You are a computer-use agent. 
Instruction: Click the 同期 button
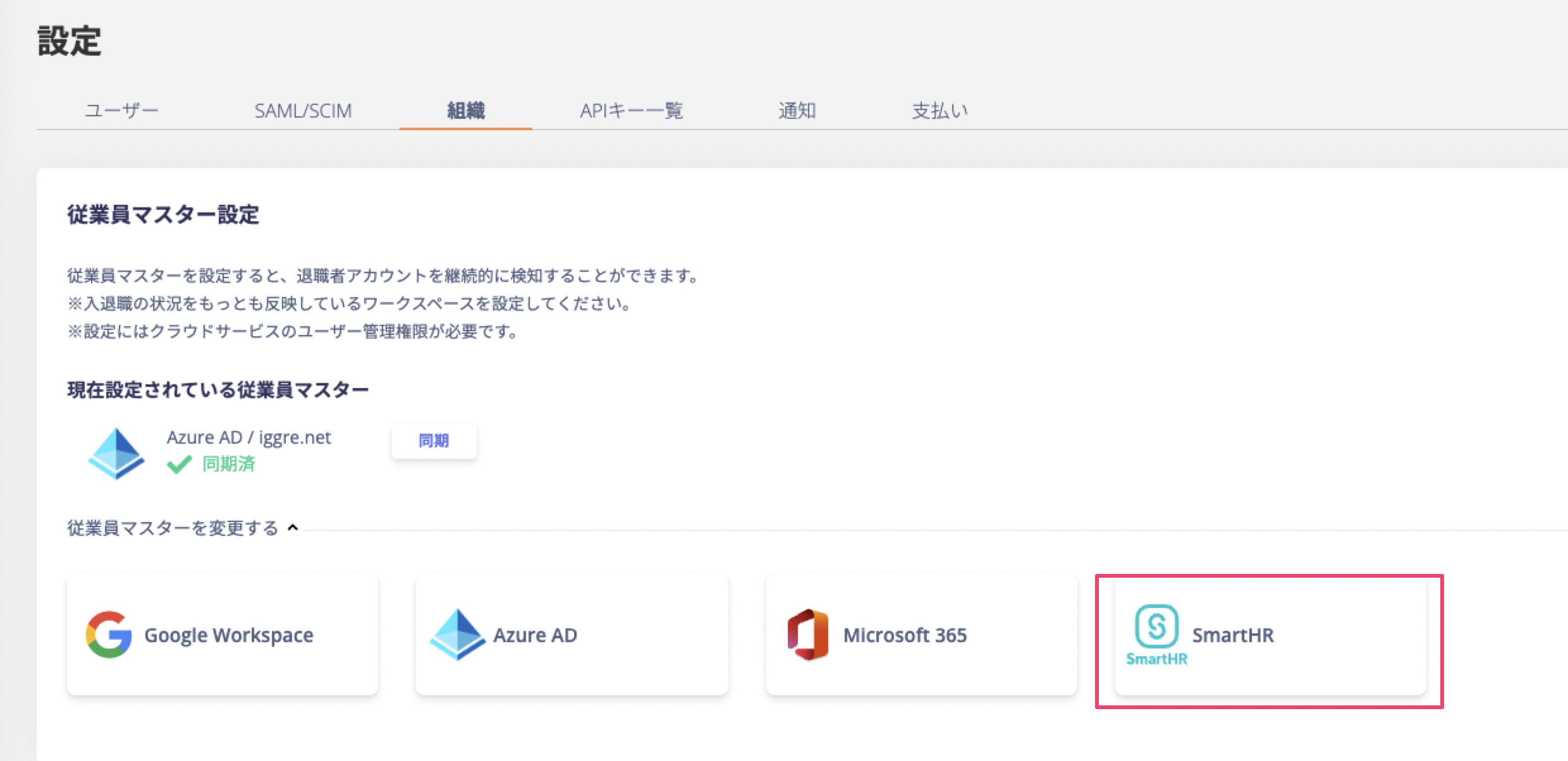(434, 441)
